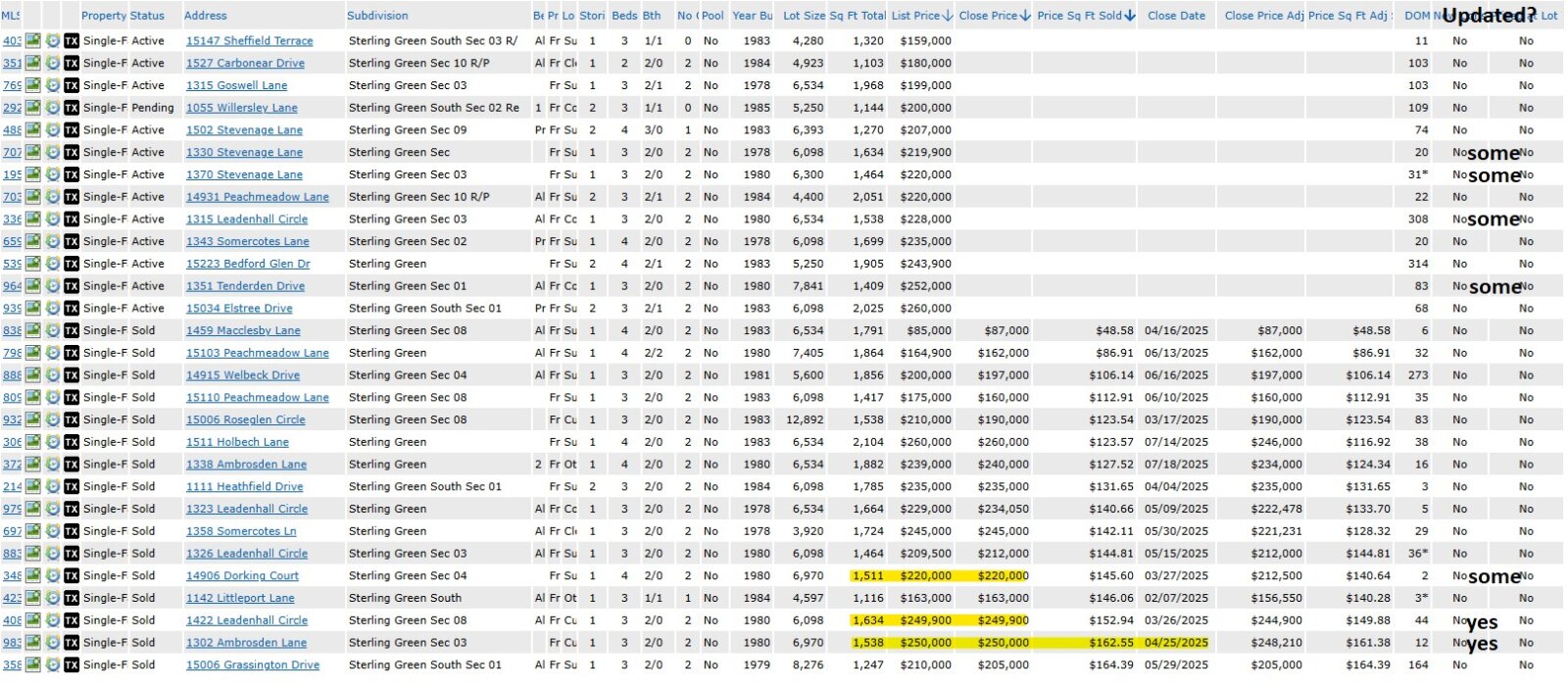Select lot size 12,892 cell
Screen dimensions: 1568x688
pos(805,419)
